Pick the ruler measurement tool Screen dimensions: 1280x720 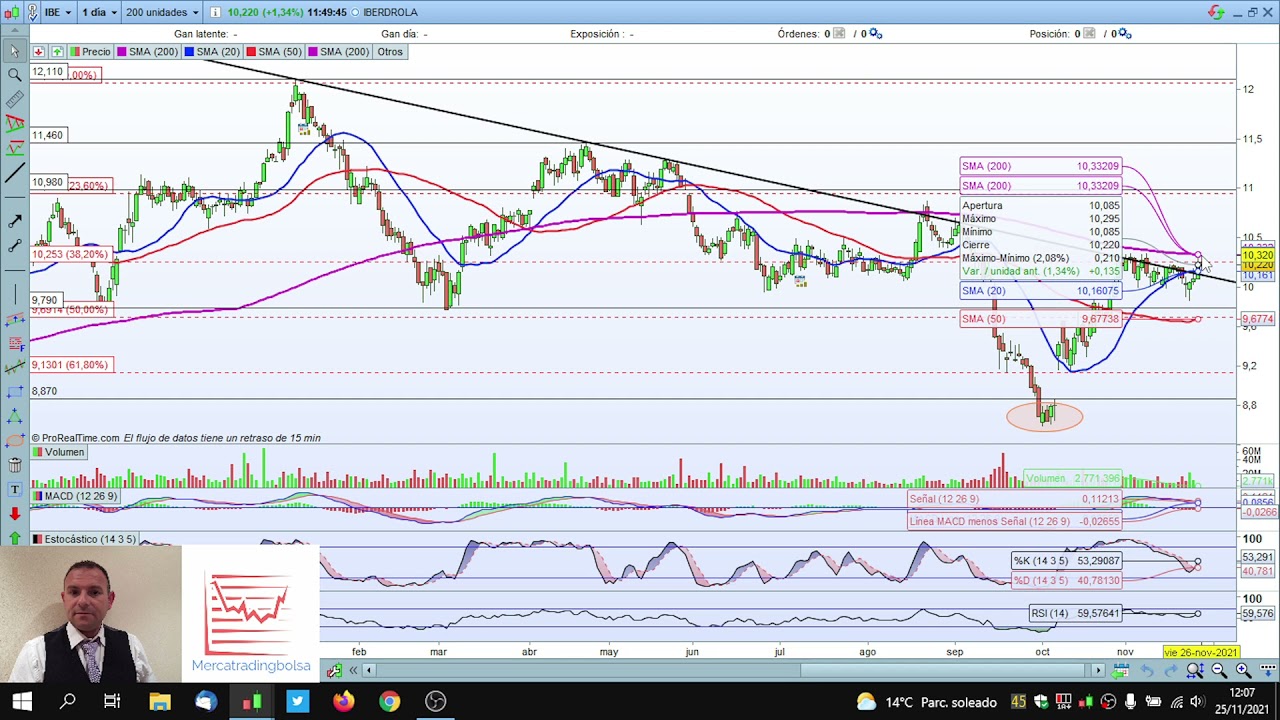pyautogui.click(x=14, y=100)
